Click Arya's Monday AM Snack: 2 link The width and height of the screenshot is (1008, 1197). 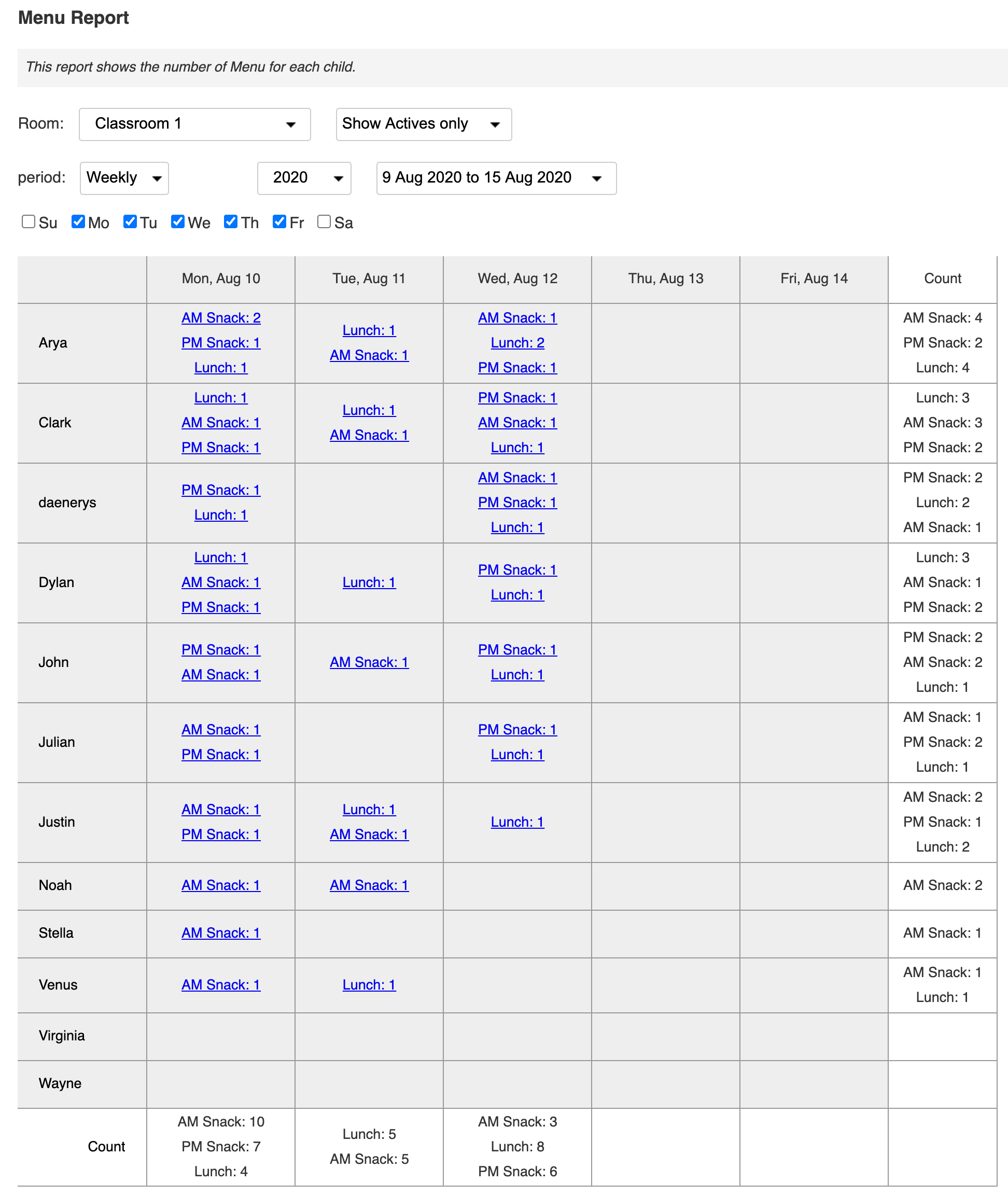point(220,318)
